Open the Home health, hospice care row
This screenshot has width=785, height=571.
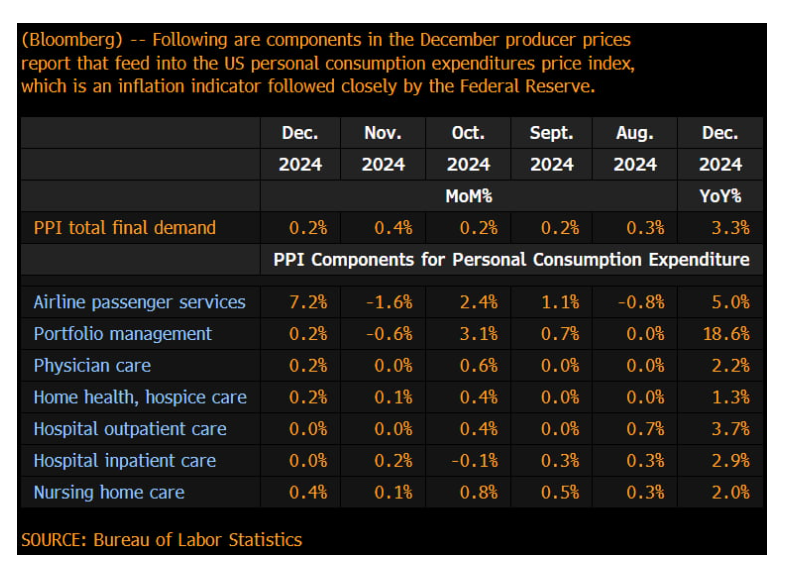(x=140, y=397)
